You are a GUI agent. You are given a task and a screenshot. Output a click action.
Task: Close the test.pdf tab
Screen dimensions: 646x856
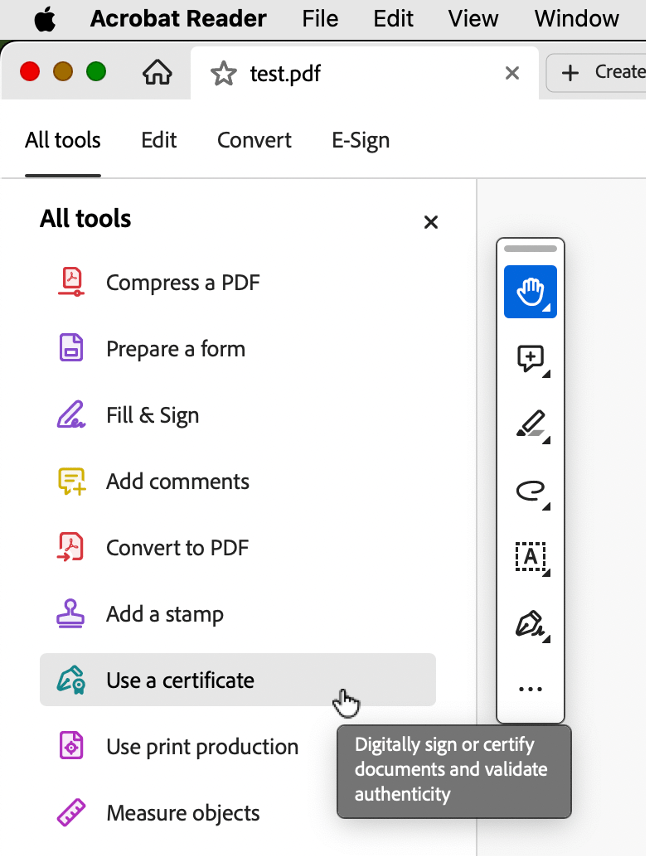[512, 73]
